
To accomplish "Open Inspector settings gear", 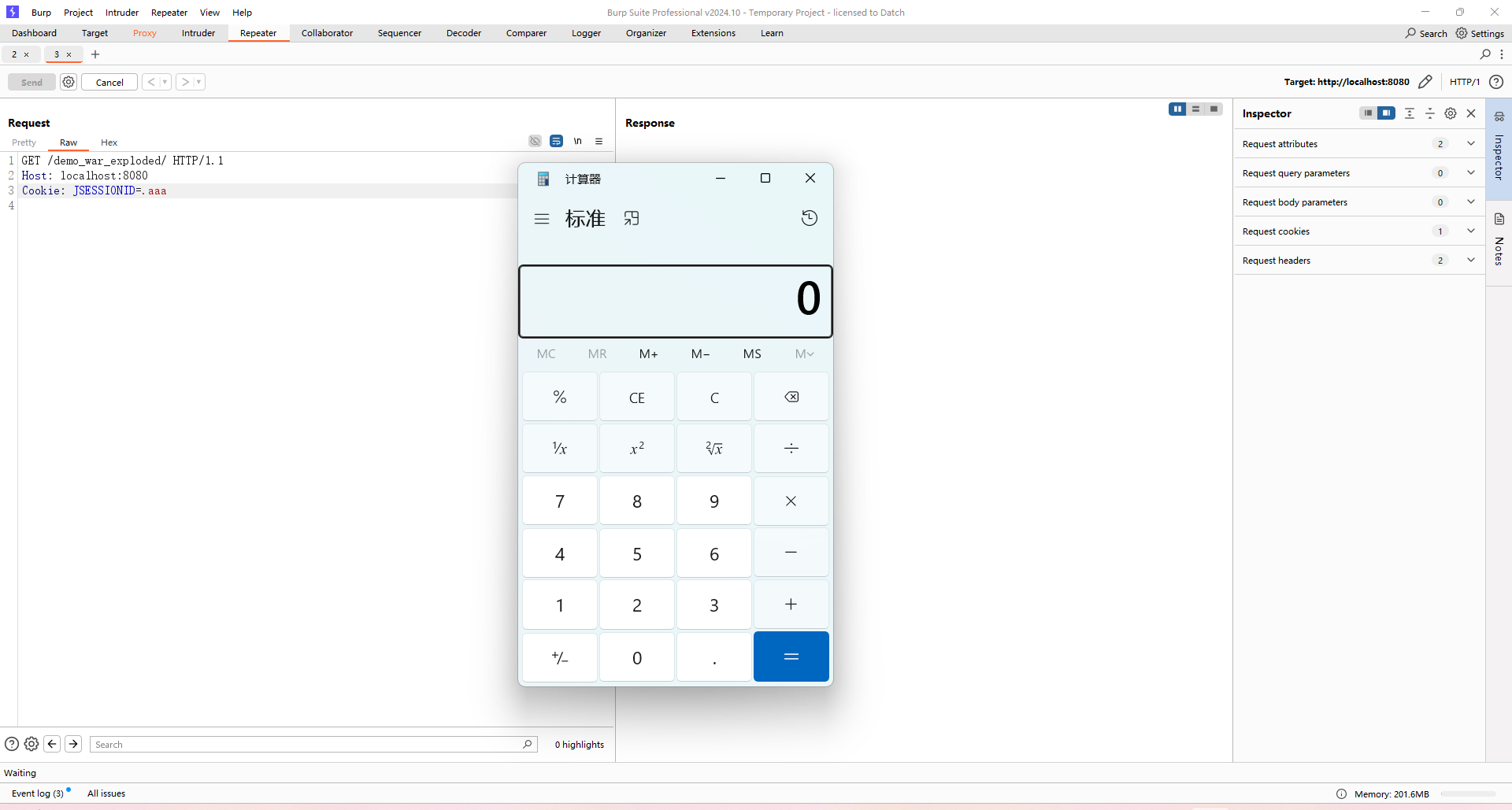I will [x=1450, y=113].
